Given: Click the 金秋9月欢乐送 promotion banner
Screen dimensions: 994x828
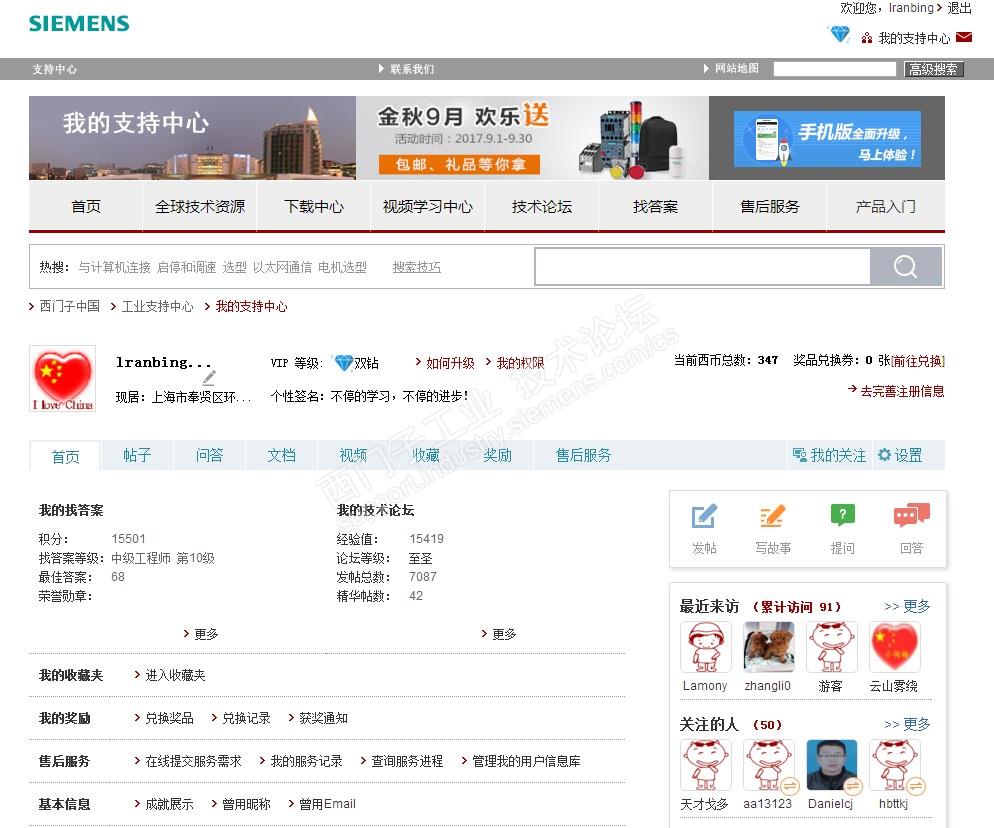Looking at the screenshot, I should pyautogui.click(x=532, y=138).
